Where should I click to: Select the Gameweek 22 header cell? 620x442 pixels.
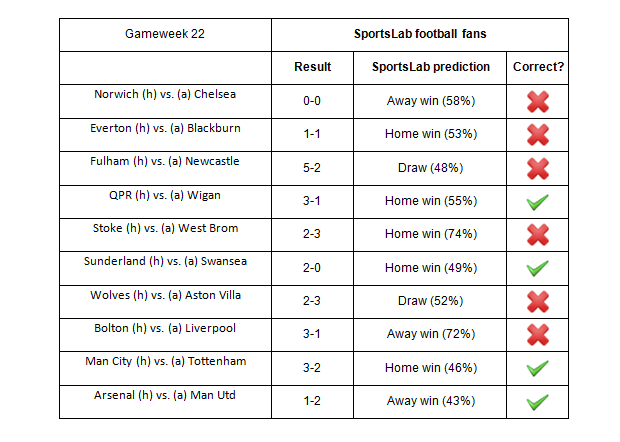point(165,34)
